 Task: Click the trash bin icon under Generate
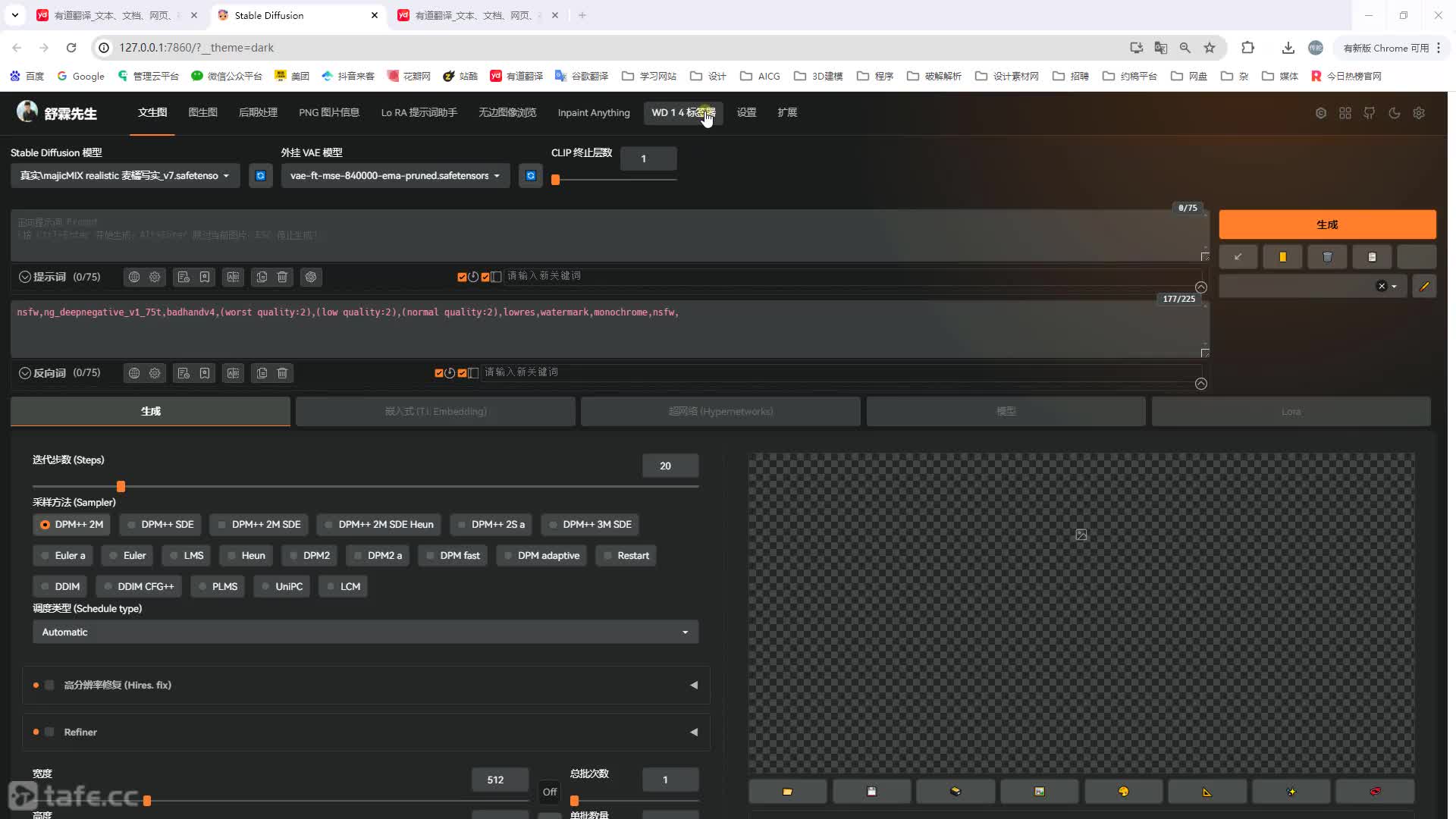(x=1327, y=257)
